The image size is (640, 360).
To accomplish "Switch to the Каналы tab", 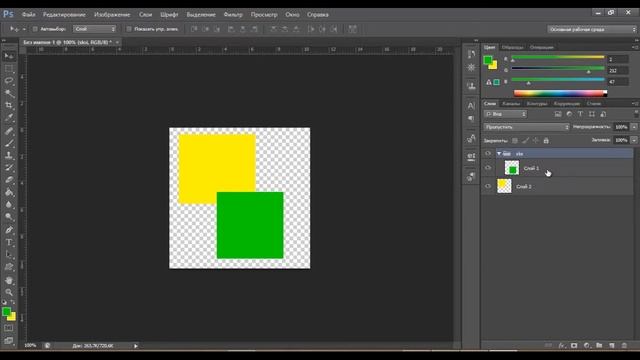I will pyautogui.click(x=511, y=104).
